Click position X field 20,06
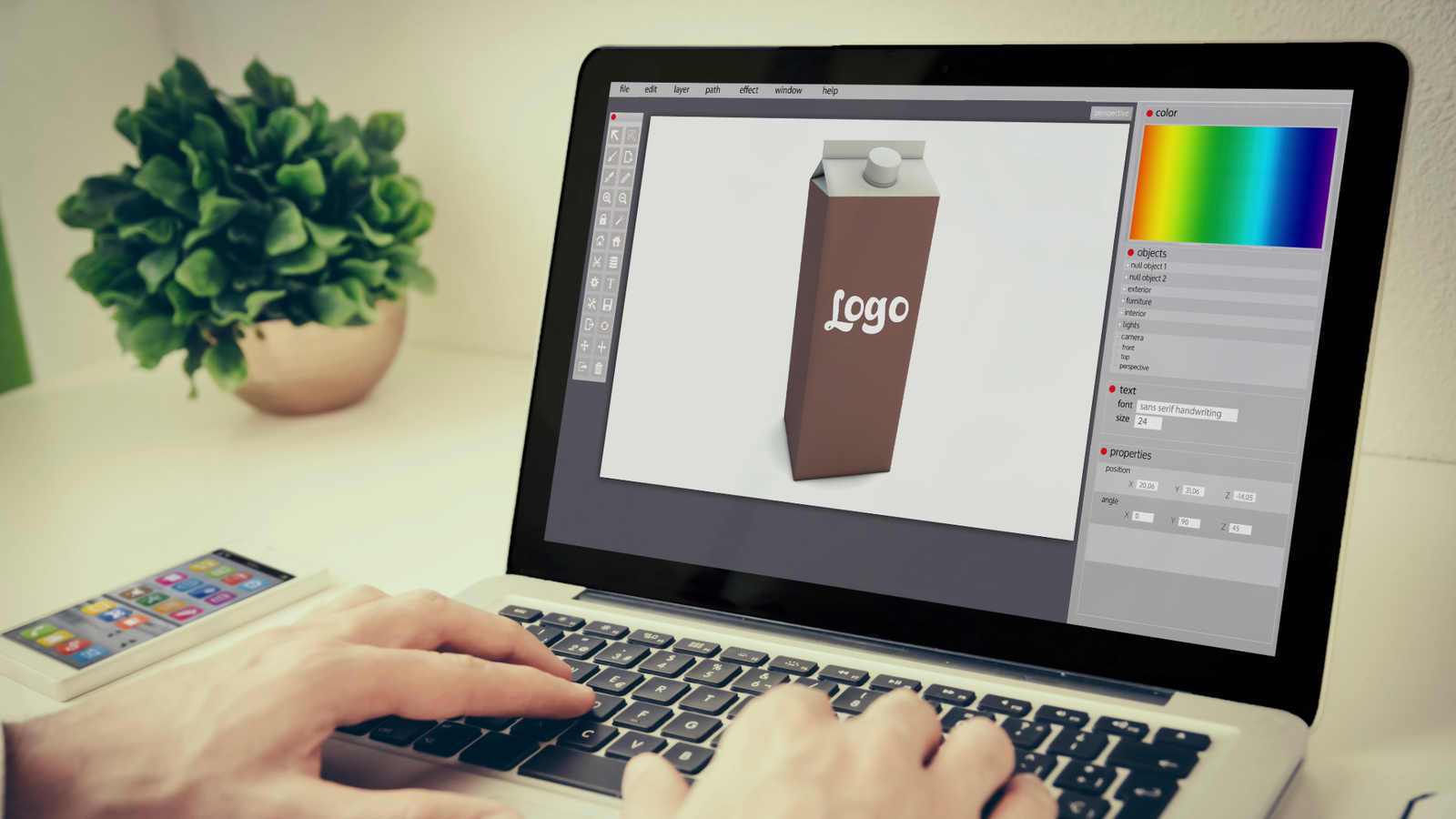 (1147, 485)
